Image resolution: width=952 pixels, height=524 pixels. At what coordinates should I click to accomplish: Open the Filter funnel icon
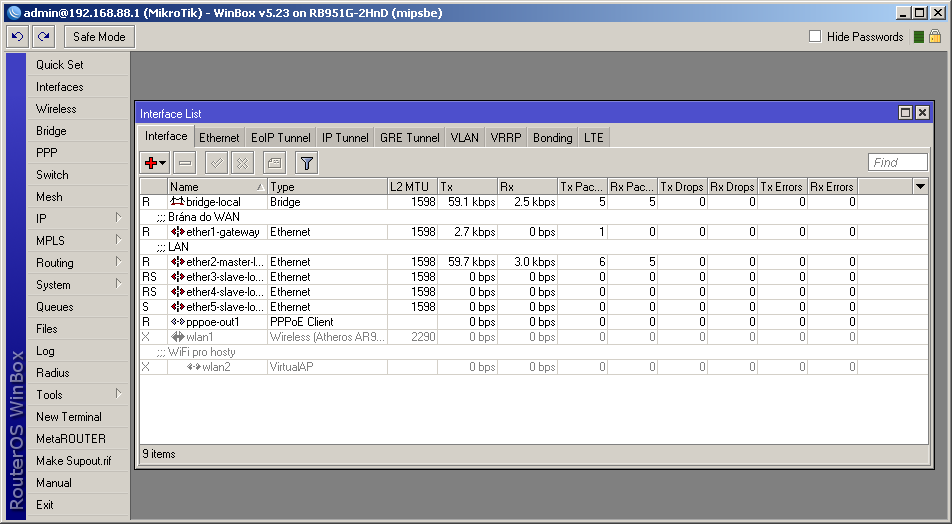306,162
